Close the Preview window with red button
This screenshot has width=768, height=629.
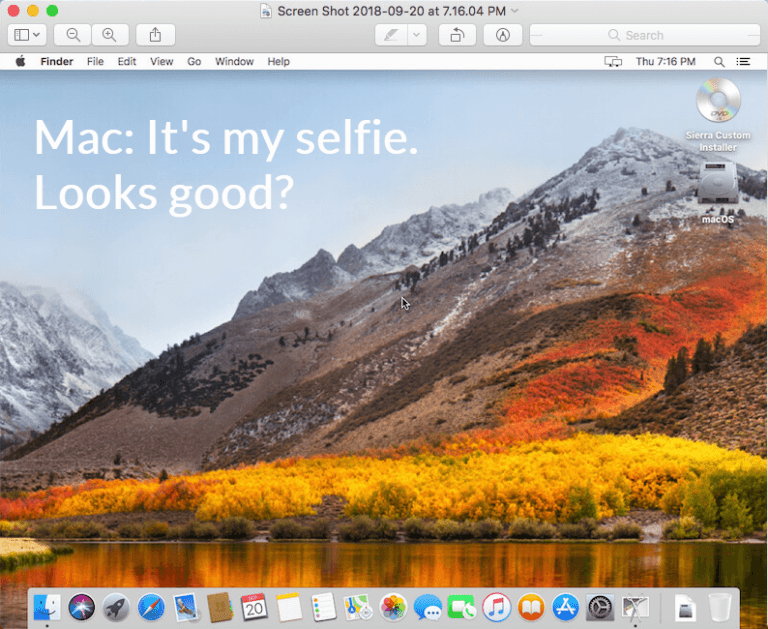click(14, 10)
